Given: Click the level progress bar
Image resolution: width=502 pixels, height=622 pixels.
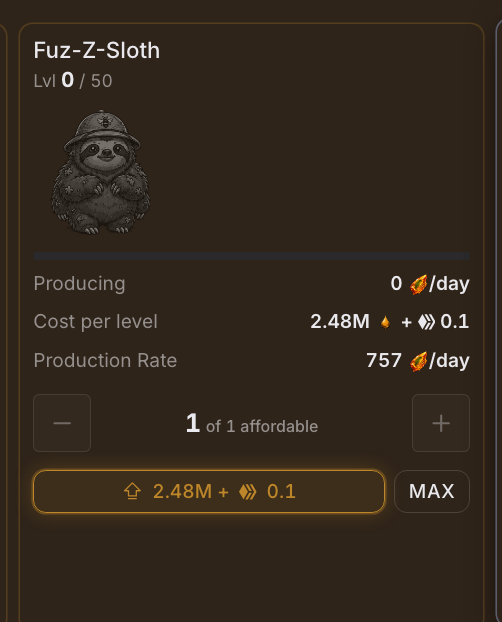Looking at the screenshot, I should [x=252, y=256].
